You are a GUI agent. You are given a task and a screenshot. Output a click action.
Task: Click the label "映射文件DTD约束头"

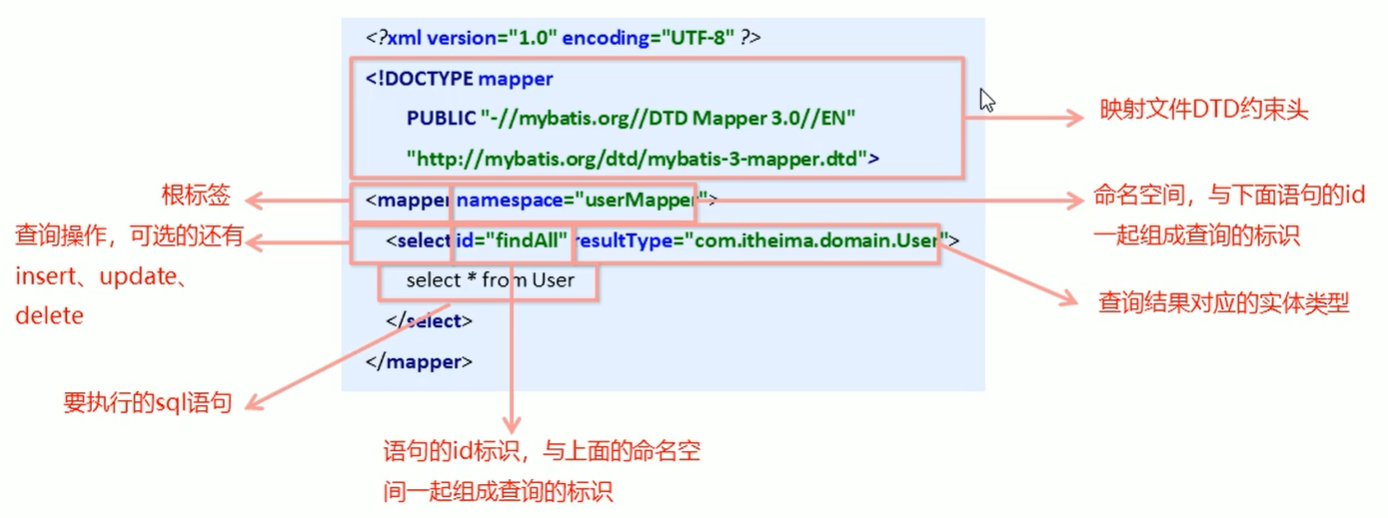[x=1204, y=111]
